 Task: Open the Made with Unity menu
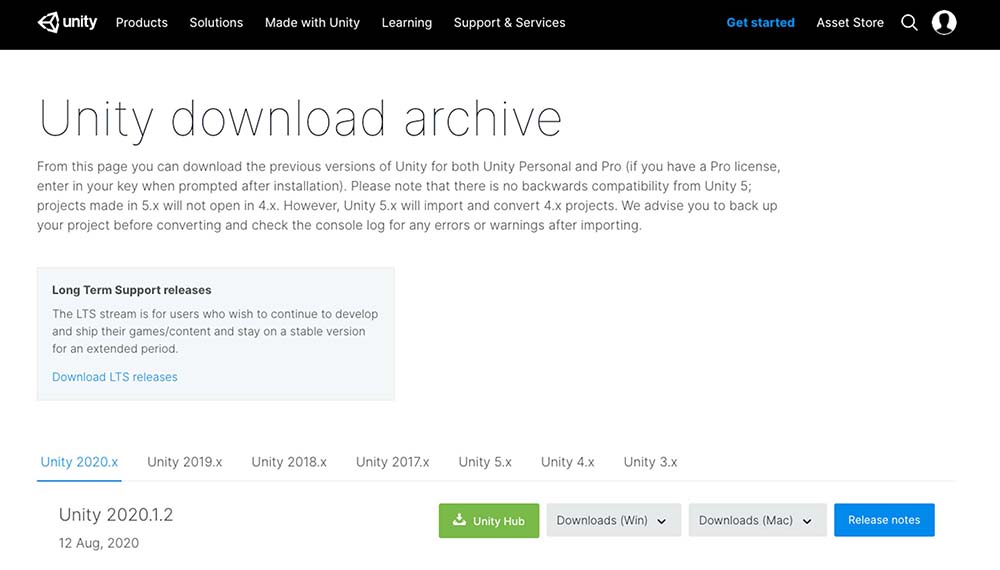[312, 22]
